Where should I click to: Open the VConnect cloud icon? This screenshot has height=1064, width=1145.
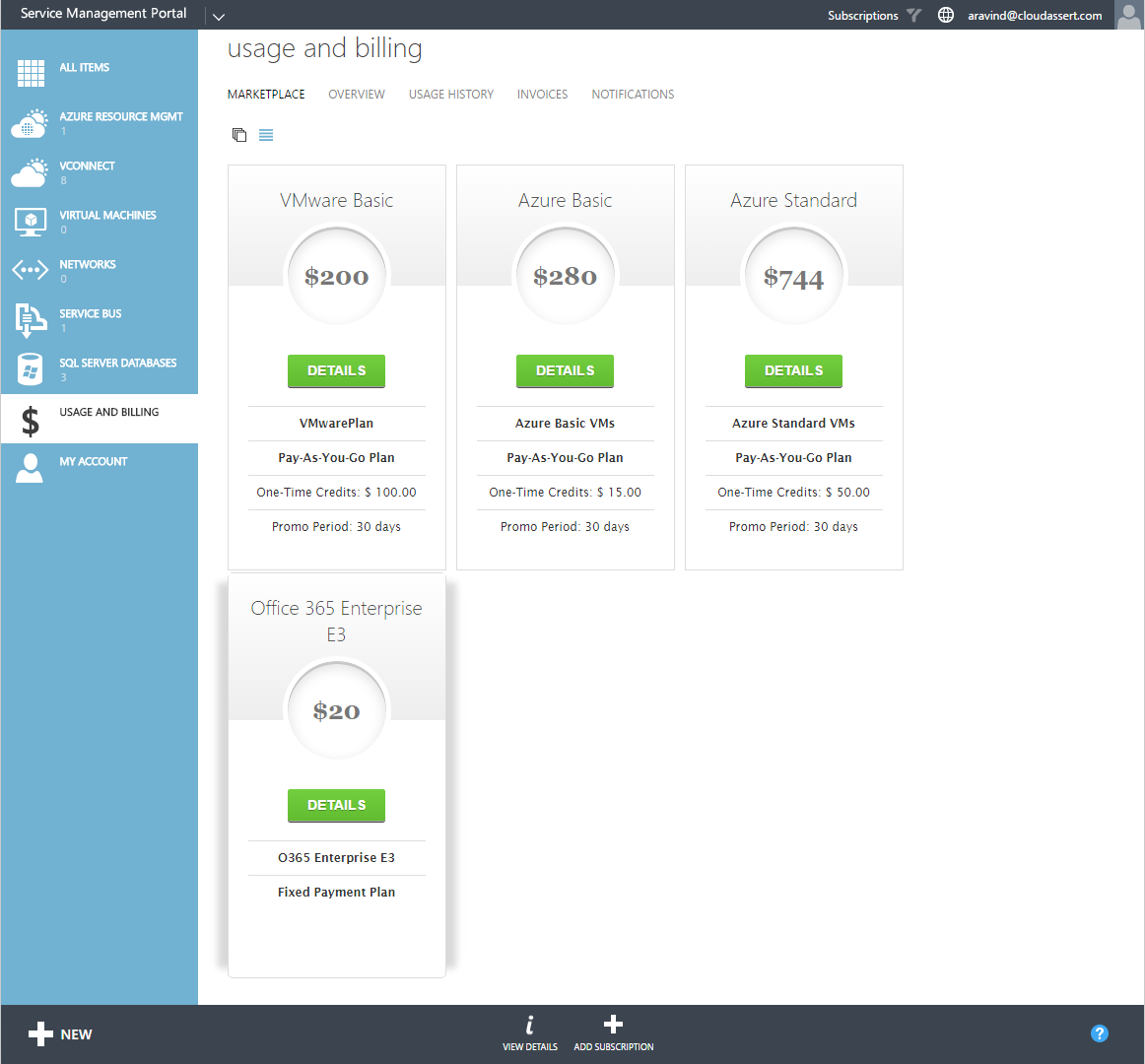point(30,172)
